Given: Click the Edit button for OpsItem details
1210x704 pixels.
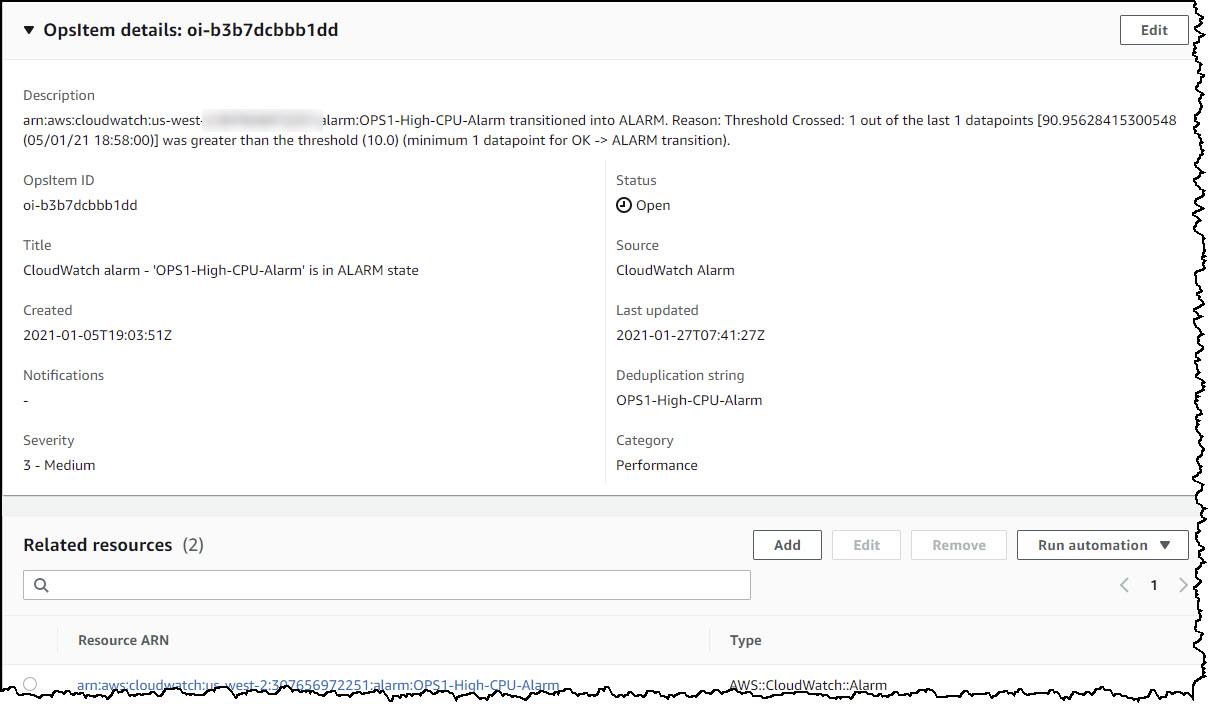Looking at the screenshot, I should (1154, 30).
